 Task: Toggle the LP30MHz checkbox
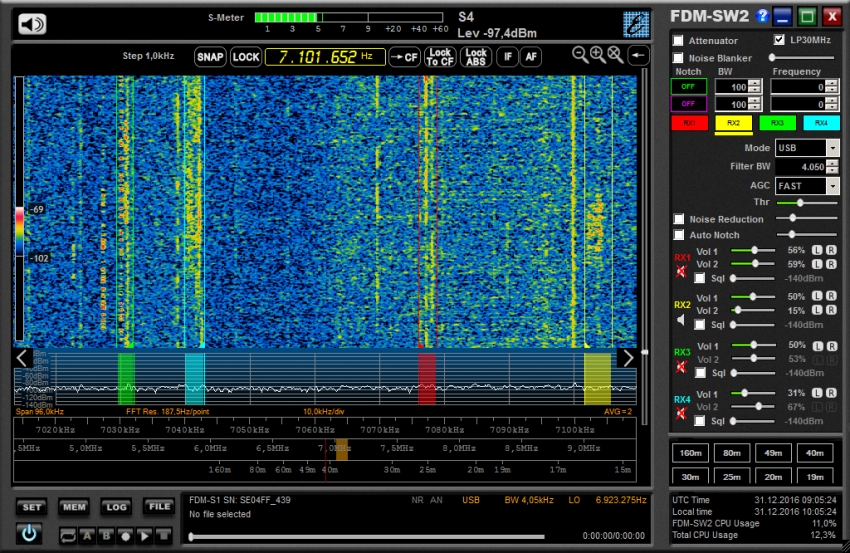pyautogui.click(x=780, y=40)
